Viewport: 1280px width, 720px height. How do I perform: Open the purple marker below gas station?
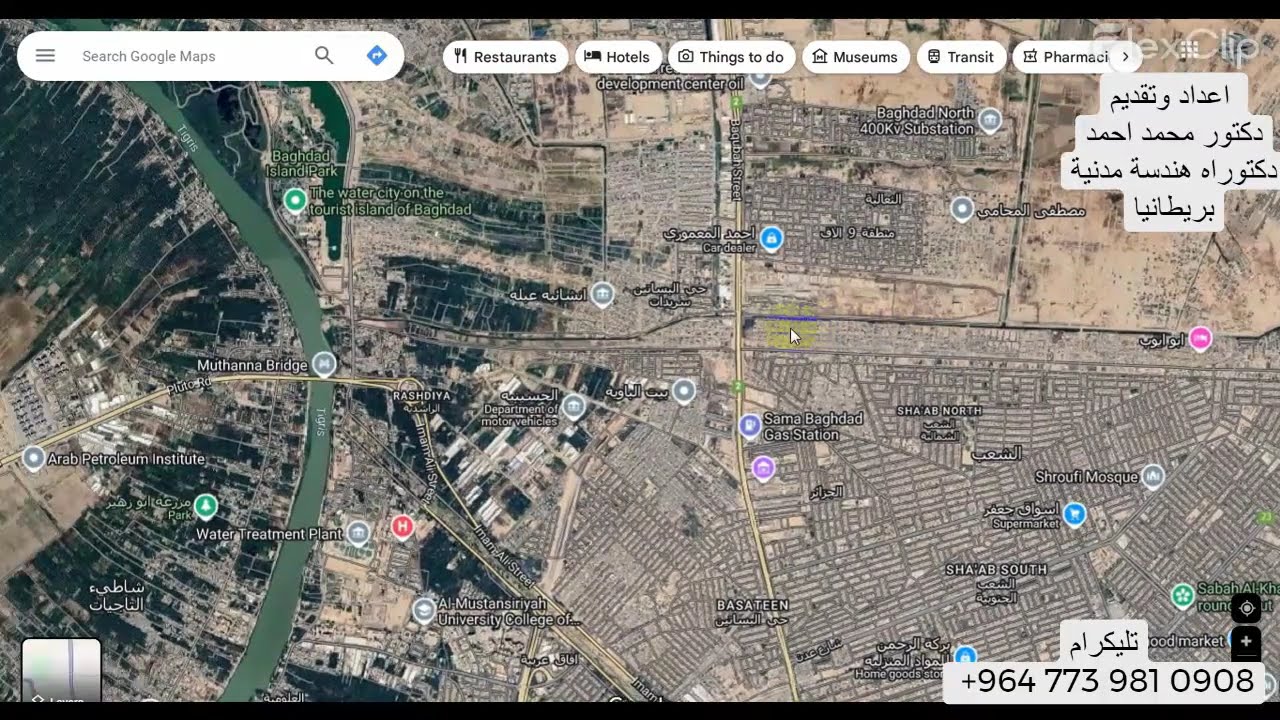pyautogui.click(x=763, y=468)
